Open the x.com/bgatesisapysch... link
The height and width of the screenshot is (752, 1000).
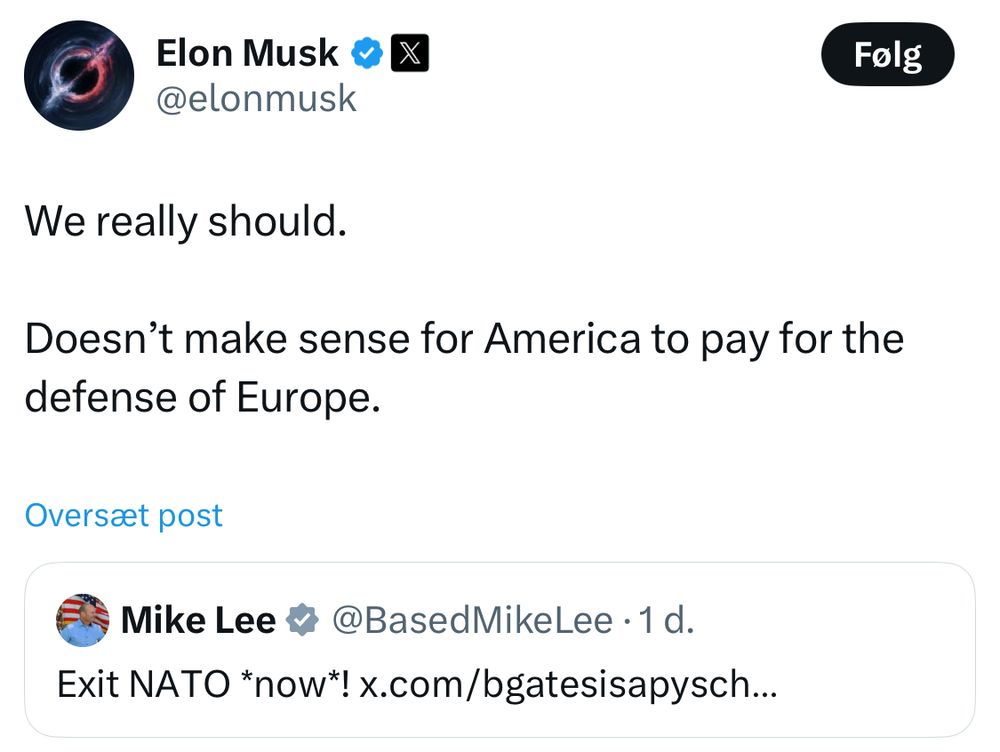(x=568, y=684)
